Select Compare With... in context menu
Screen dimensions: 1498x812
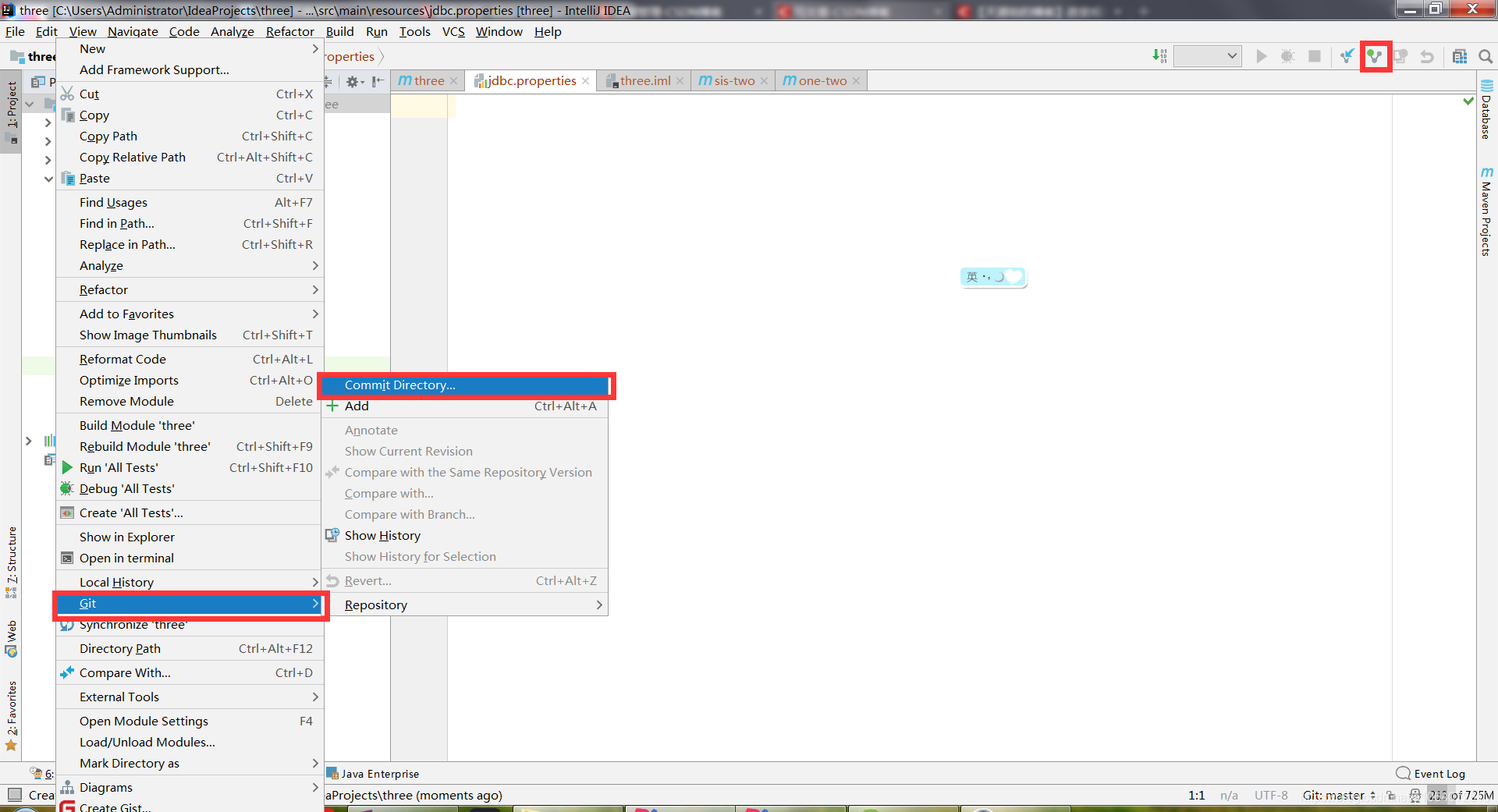pos(190,673)
